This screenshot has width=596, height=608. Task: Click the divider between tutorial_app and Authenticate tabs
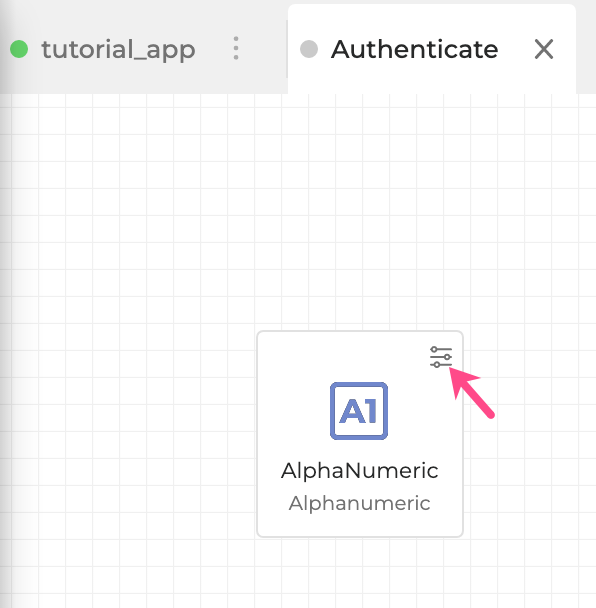click(x=287, y=49)
